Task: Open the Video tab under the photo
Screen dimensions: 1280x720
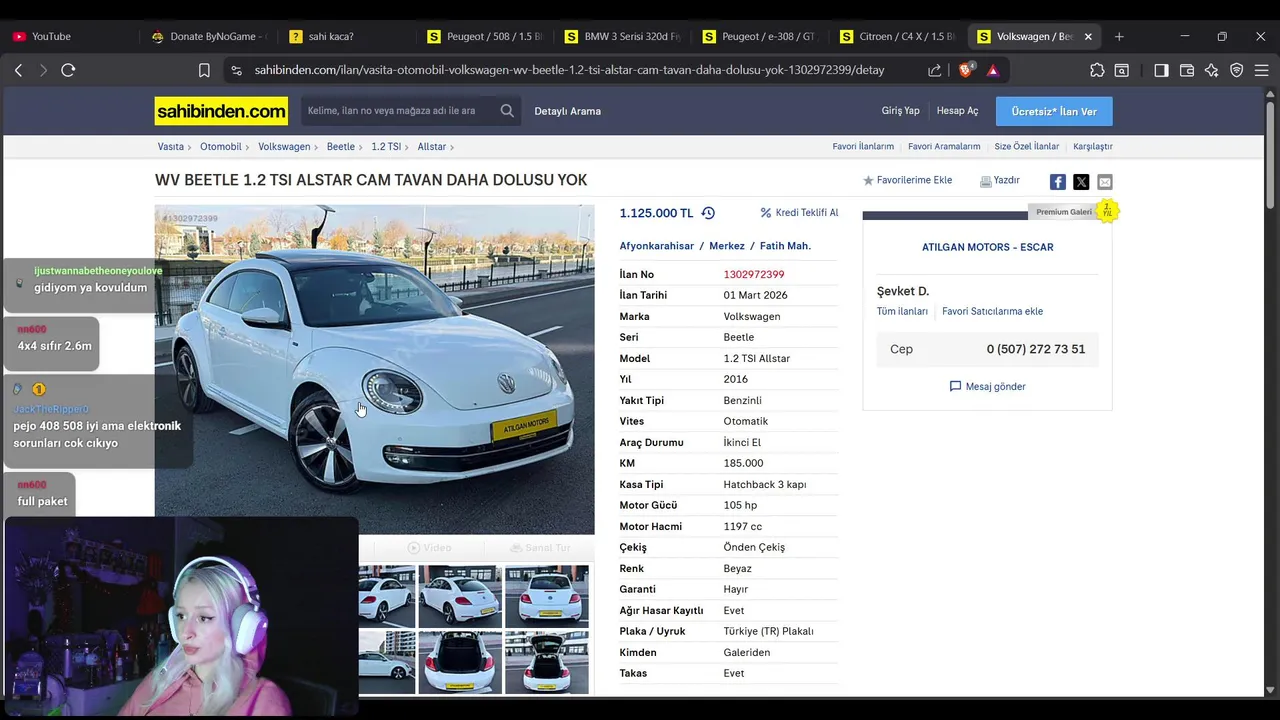Action: click(429, 548)
